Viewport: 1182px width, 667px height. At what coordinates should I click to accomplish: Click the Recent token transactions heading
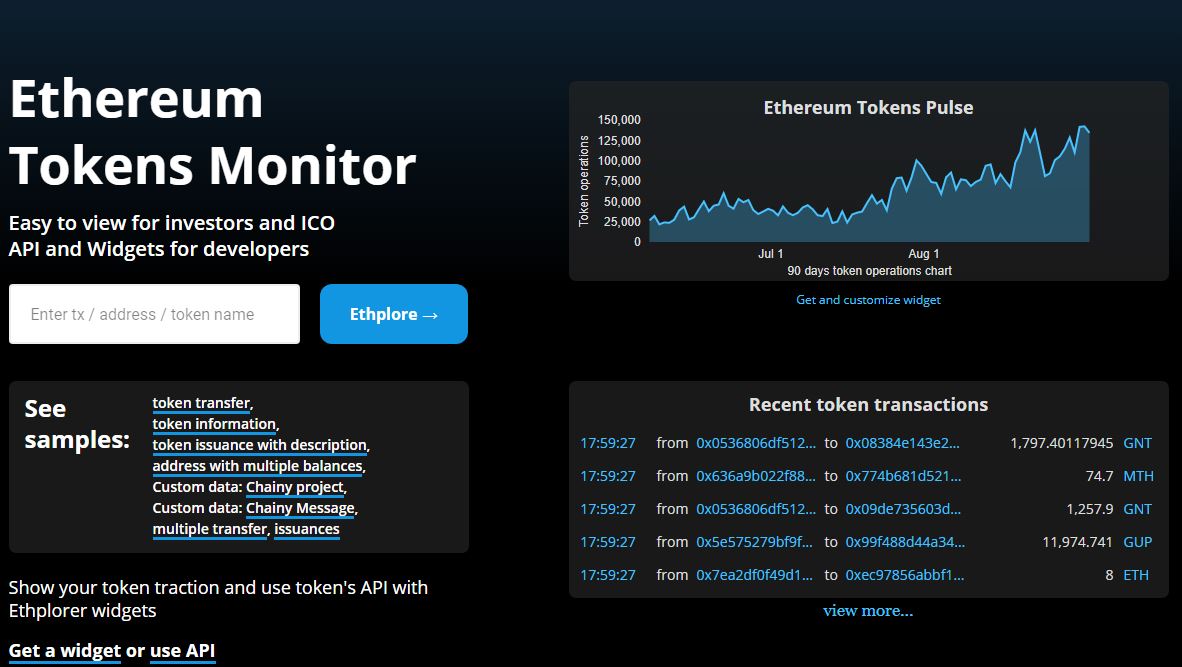868,405
